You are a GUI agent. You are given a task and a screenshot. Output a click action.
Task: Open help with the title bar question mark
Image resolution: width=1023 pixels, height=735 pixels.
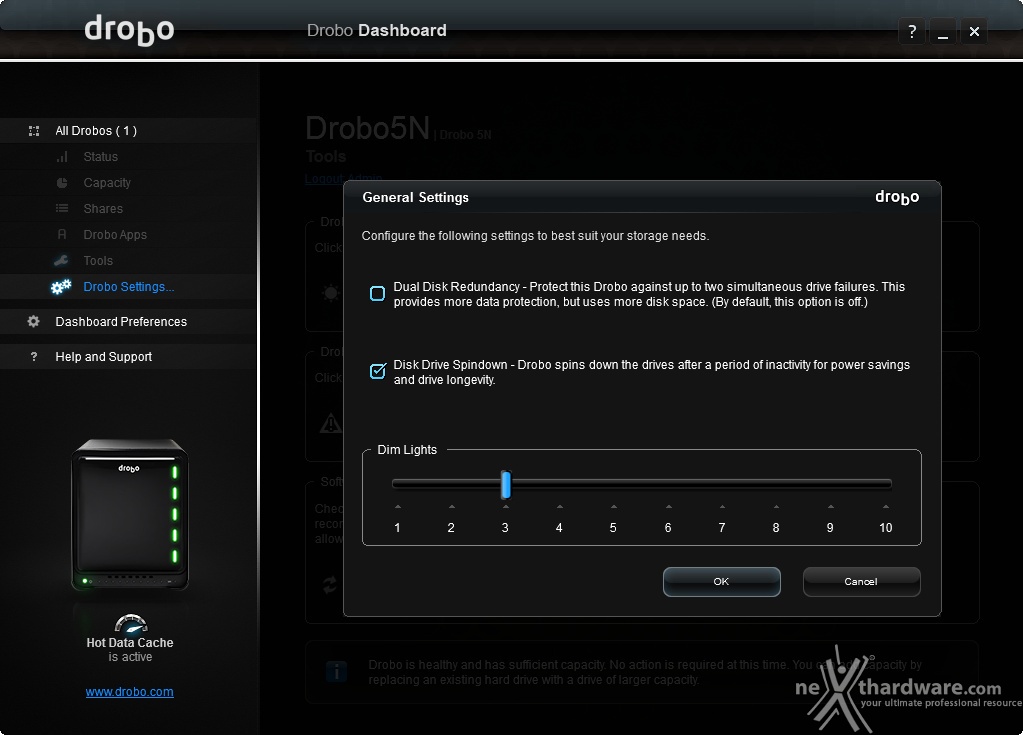912,31
